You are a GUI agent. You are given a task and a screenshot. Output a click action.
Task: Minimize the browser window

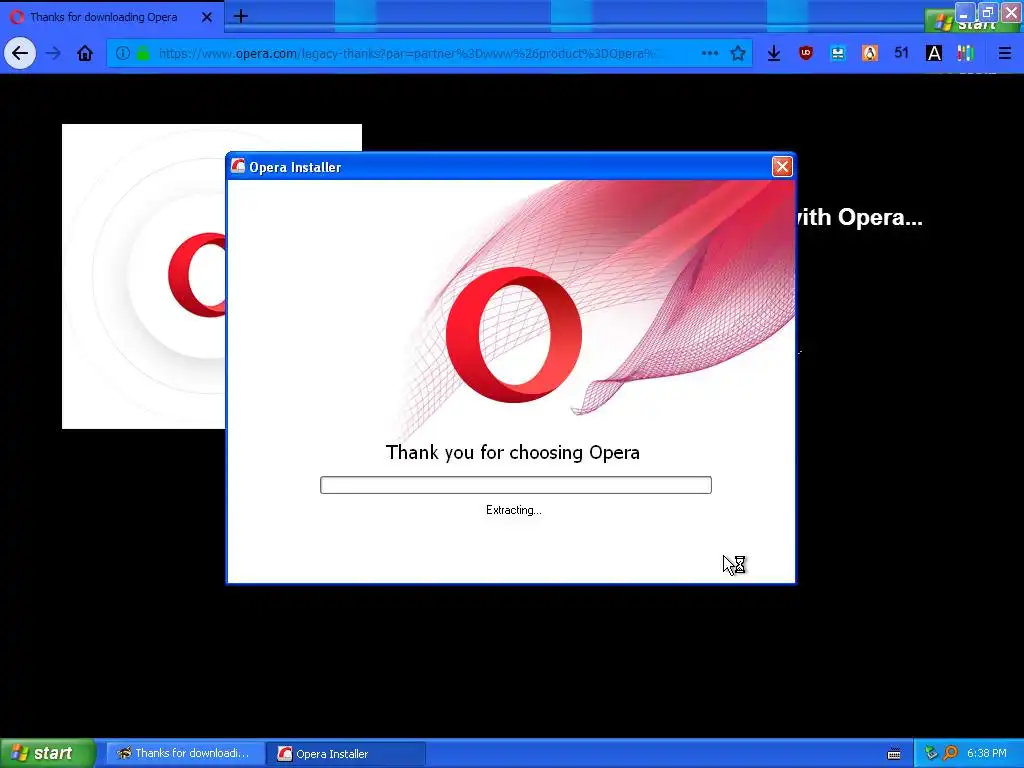pyautogui.click(x=964, y=12)
